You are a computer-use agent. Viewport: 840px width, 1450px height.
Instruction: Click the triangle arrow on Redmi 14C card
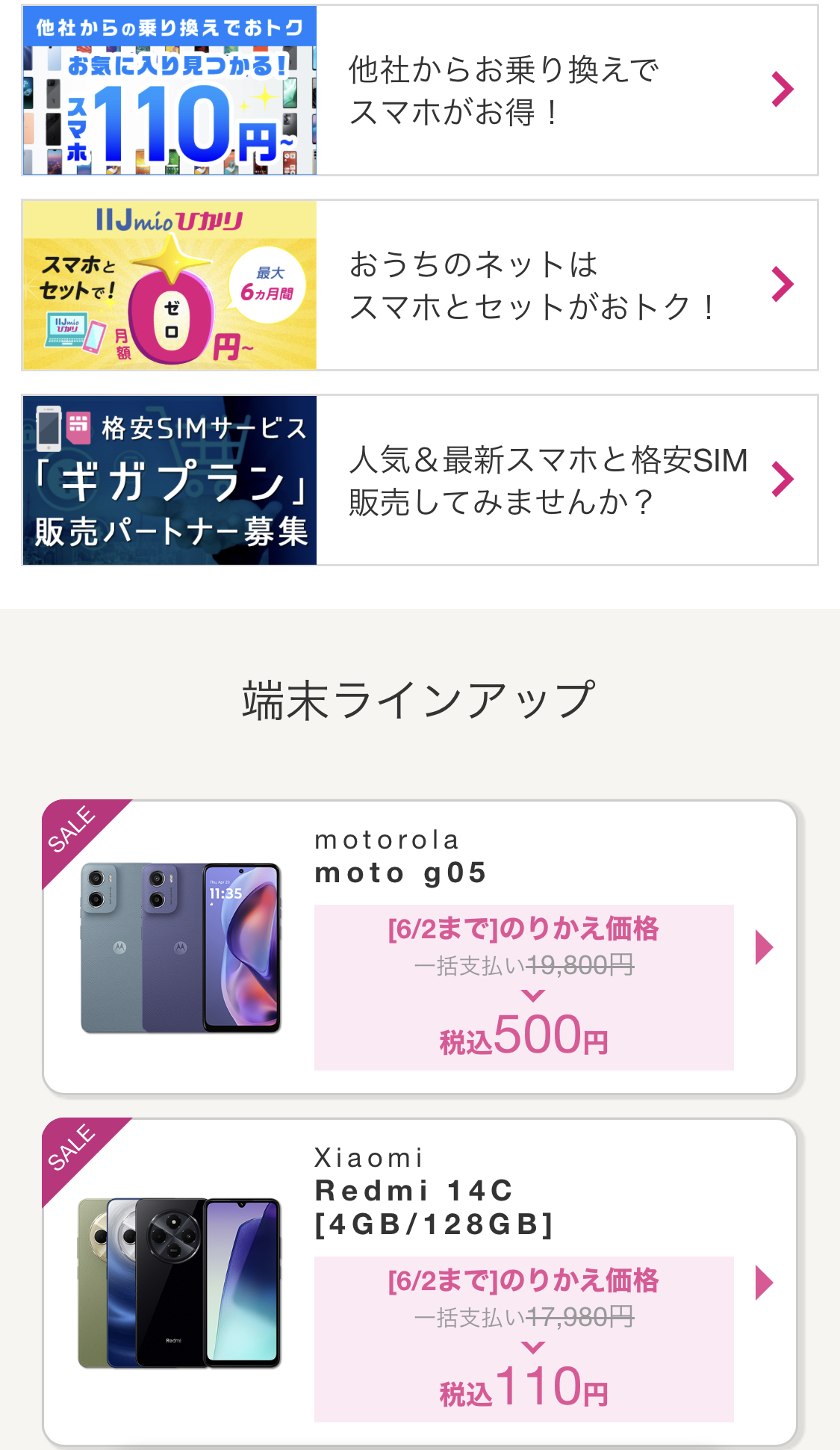point(763,1283)
